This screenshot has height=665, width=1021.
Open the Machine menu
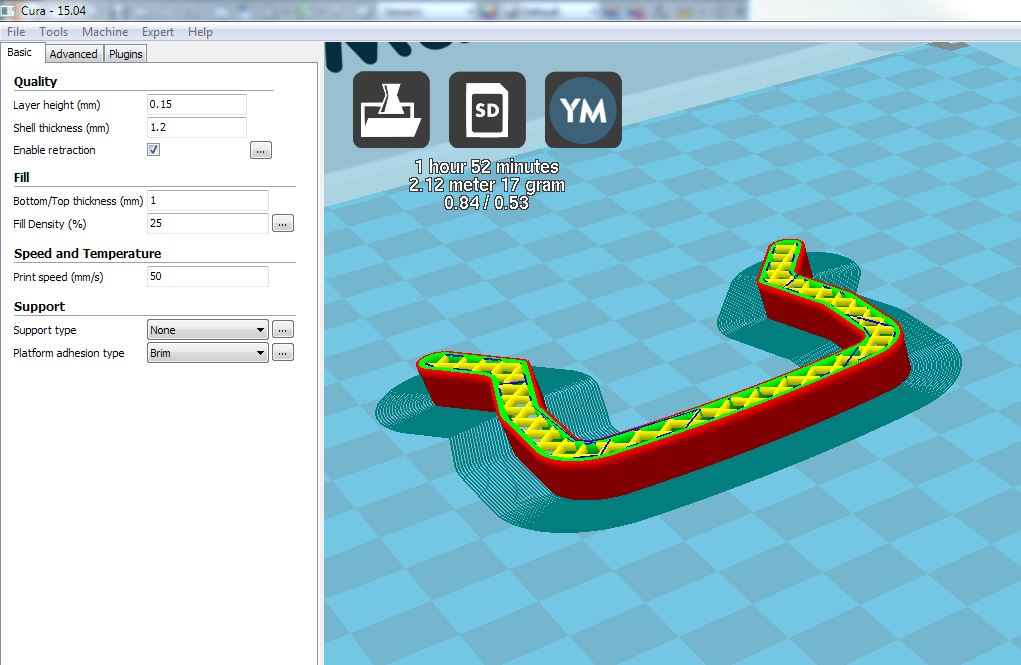click(x=105, y=32)
